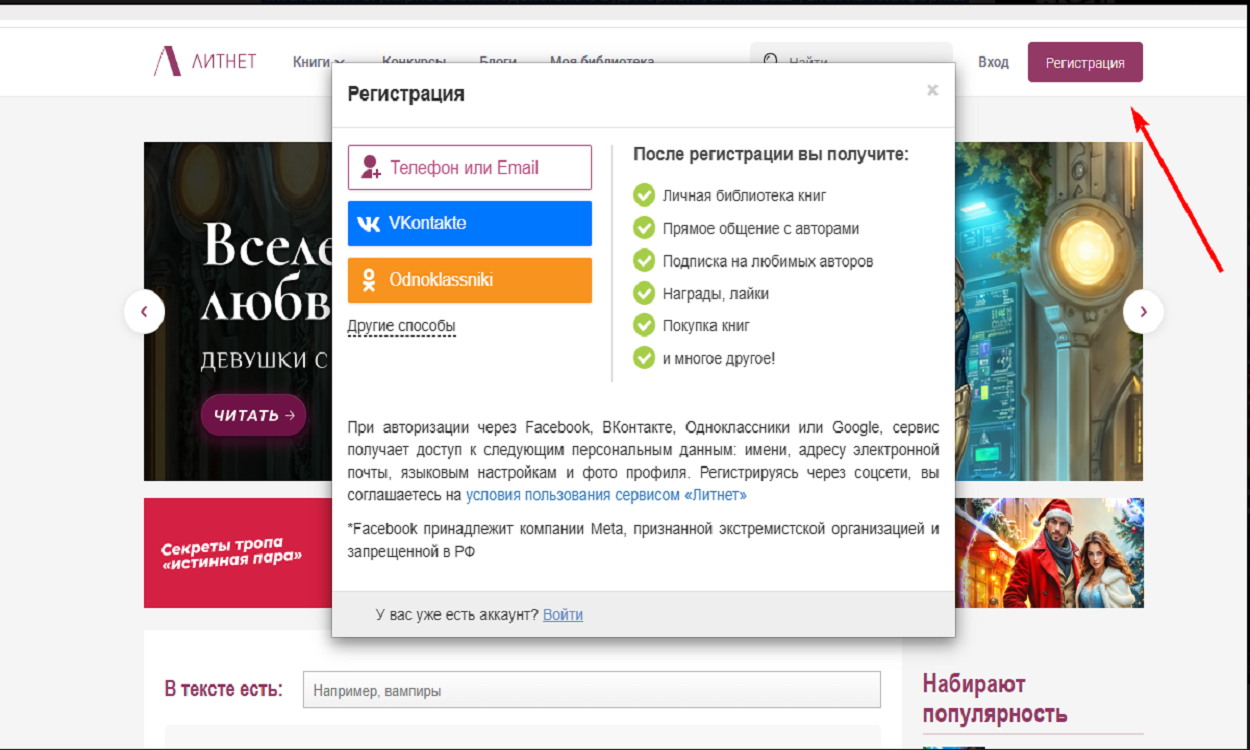Click the 'В тексте есть:' label
The width and height of the screenshot is (1250, 750).
(224, 689)
